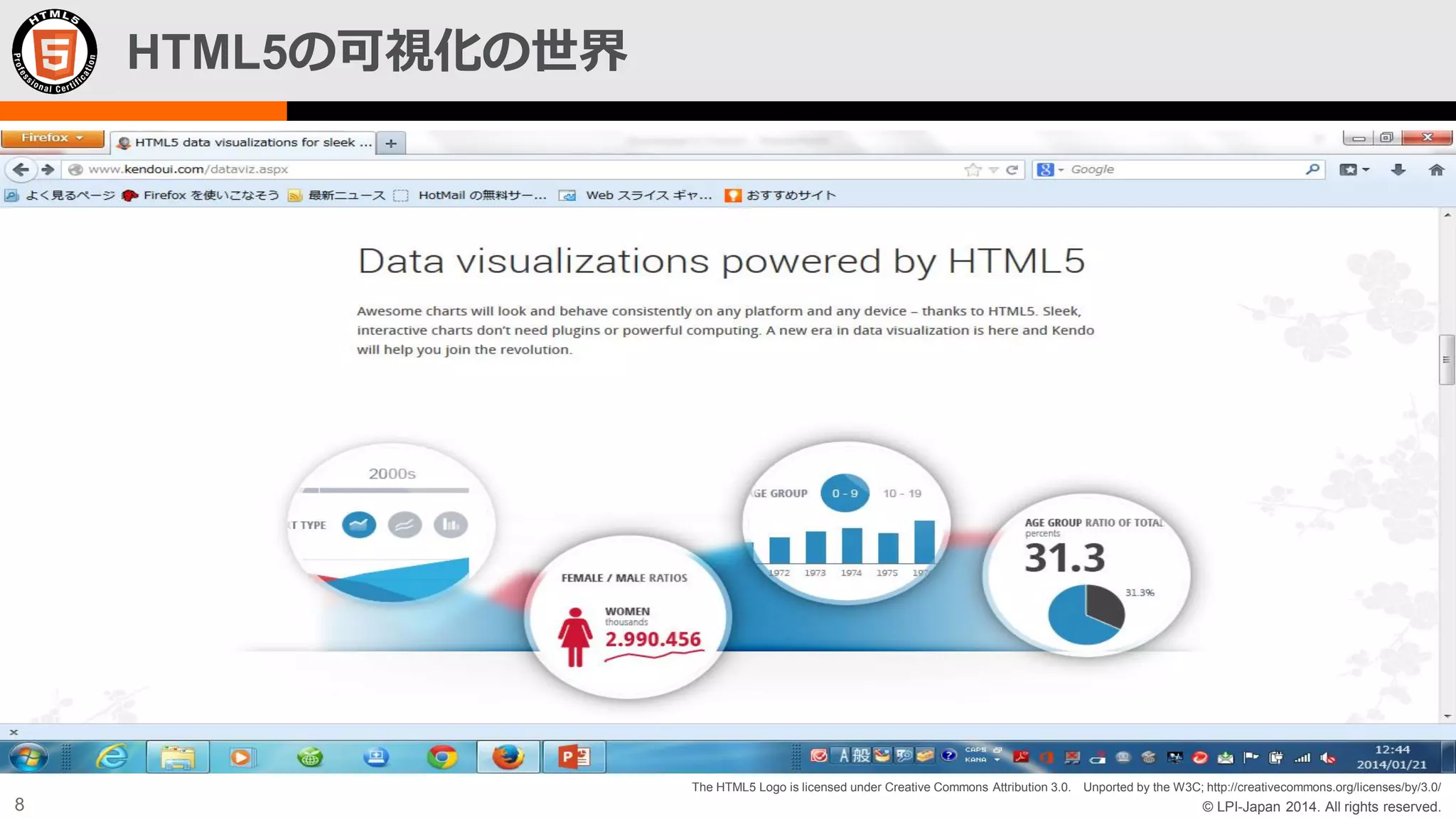The width and height of the screenshot is (1456, 819).
Task: Choose the line chart type button
Action: click(405, 525)
